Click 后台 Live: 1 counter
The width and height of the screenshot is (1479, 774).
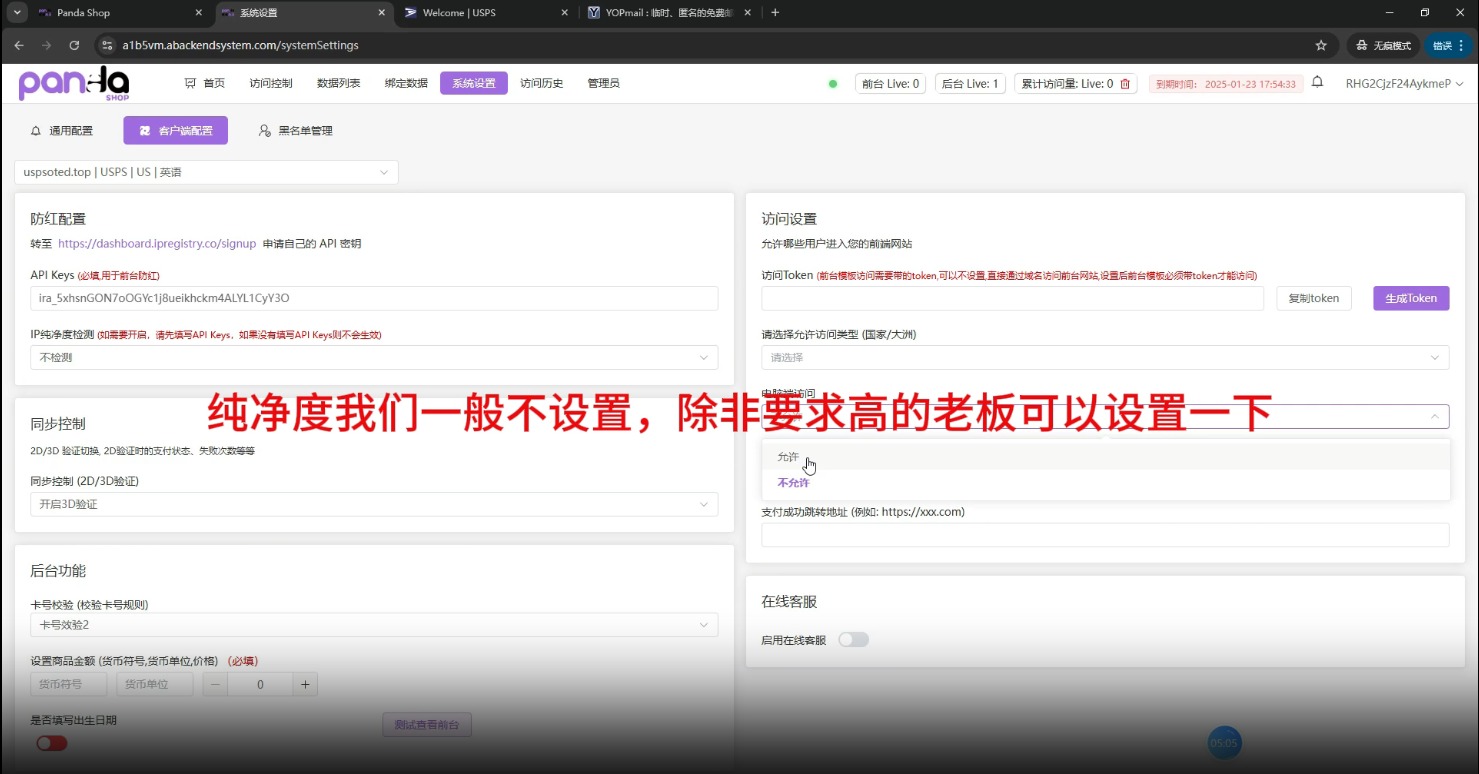click(970, 84)
